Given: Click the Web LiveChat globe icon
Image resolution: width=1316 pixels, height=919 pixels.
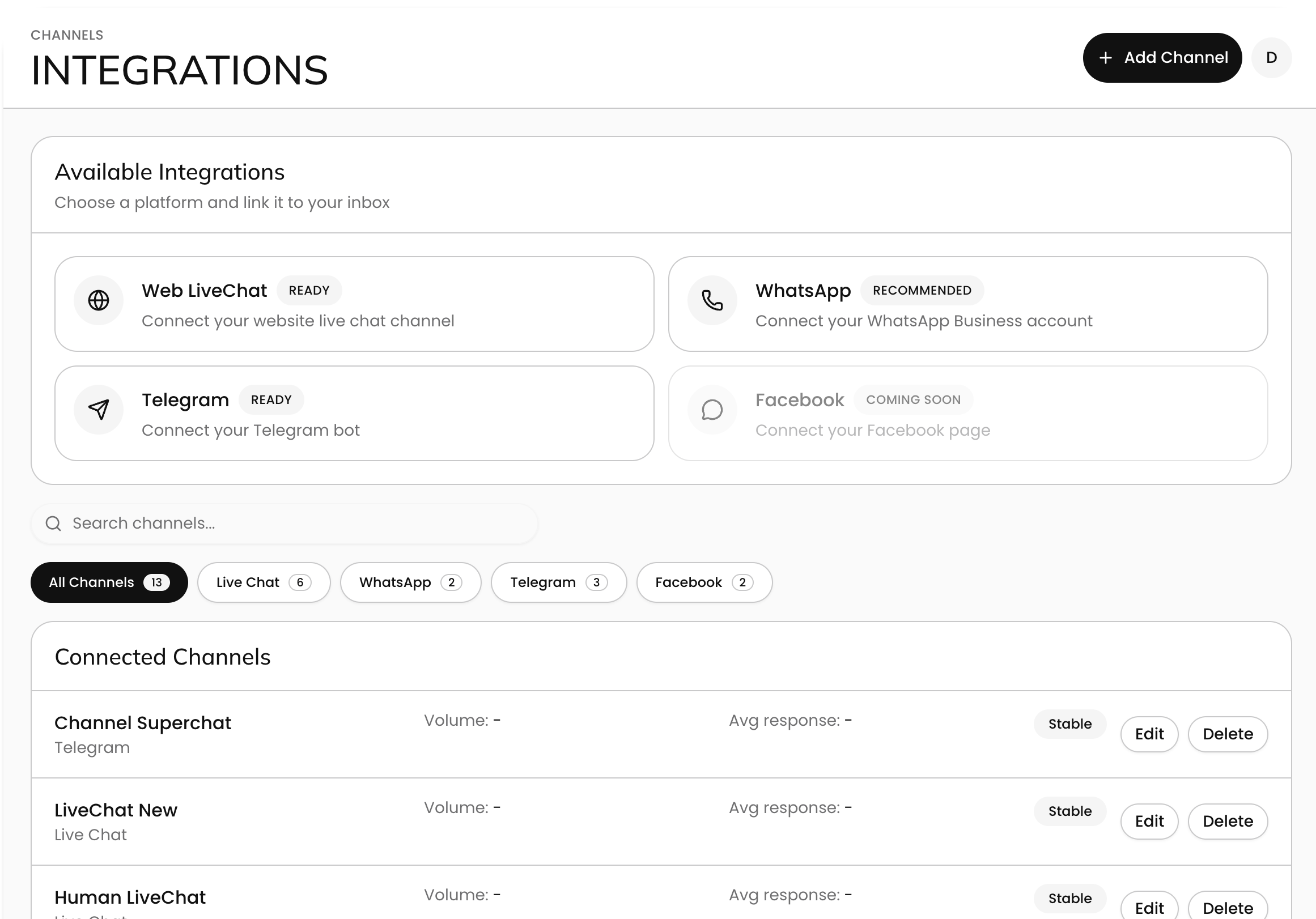Looking at the screenshot, I should click(x=99, y=300).
